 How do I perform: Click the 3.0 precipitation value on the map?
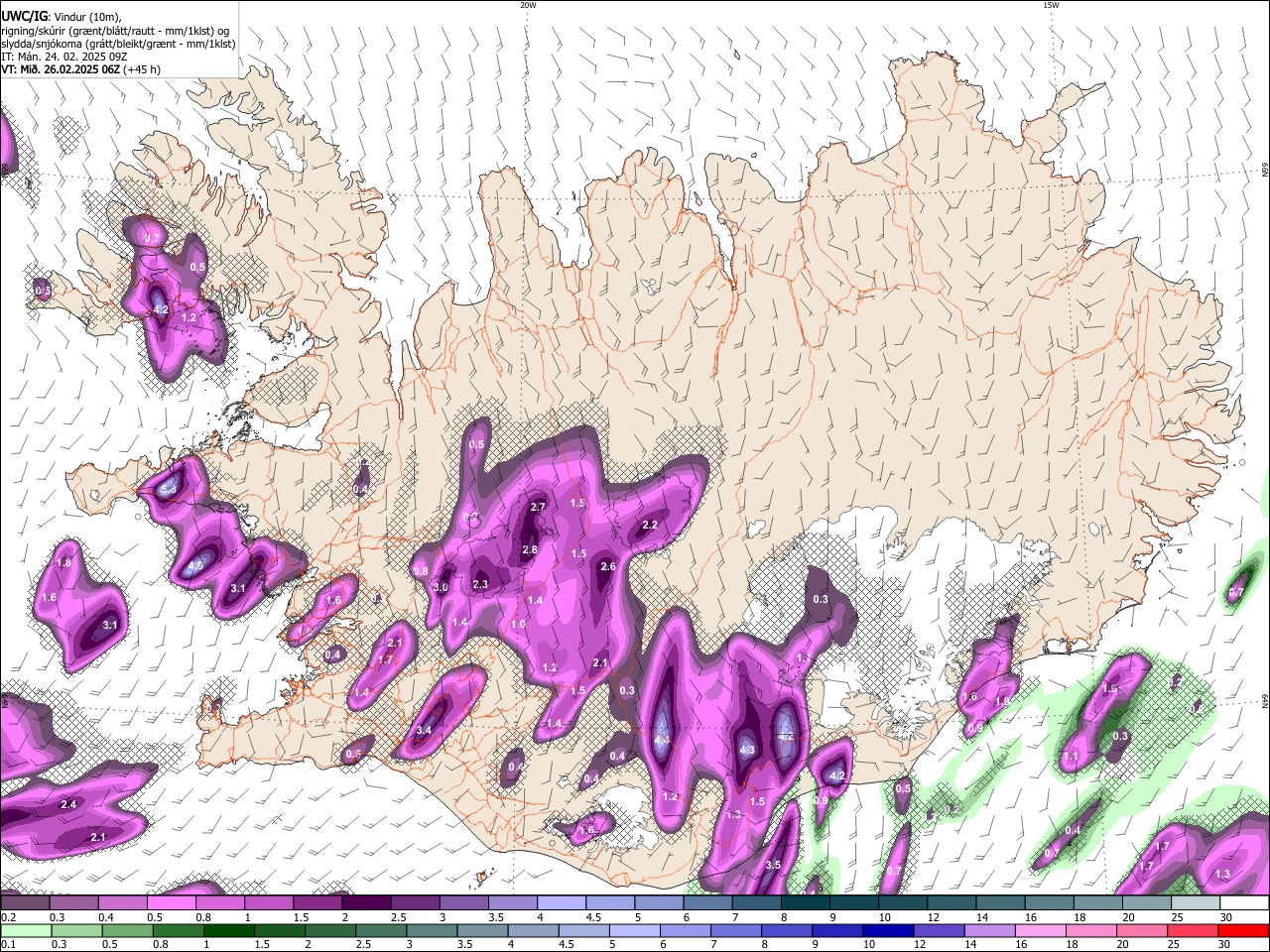click(x=441, y=588)
